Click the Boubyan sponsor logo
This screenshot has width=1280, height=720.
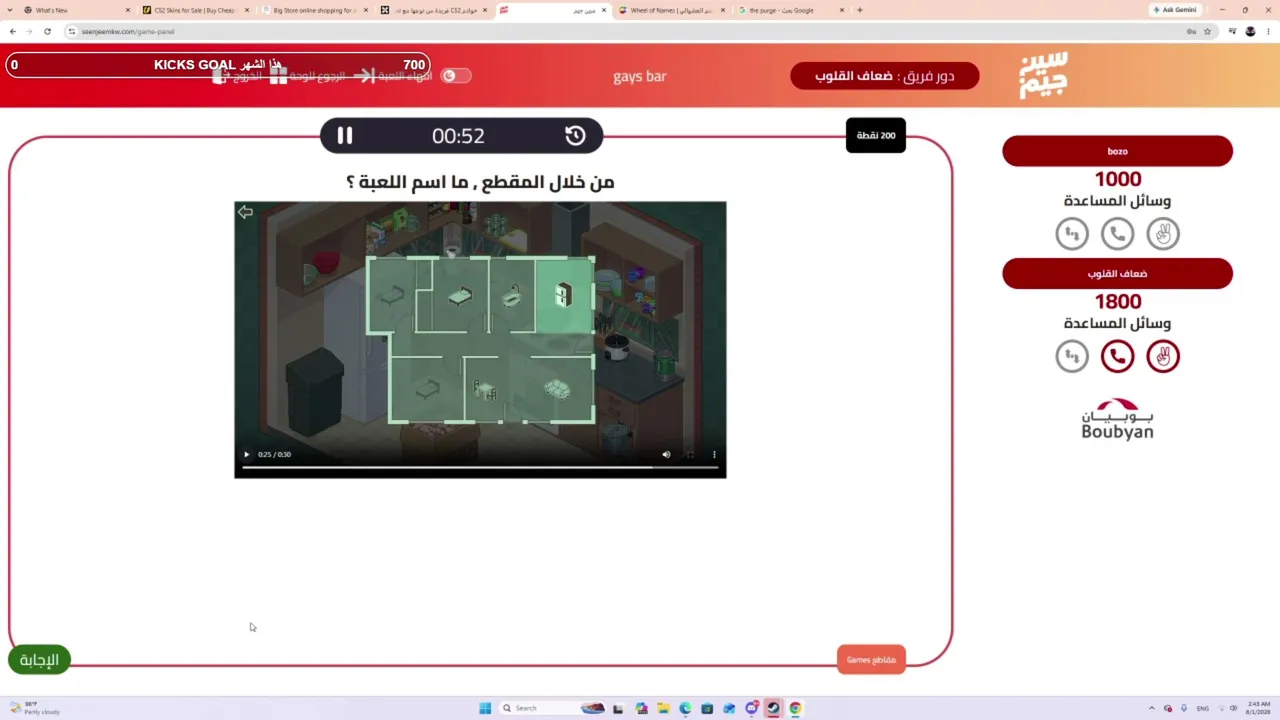point(1117,419)
